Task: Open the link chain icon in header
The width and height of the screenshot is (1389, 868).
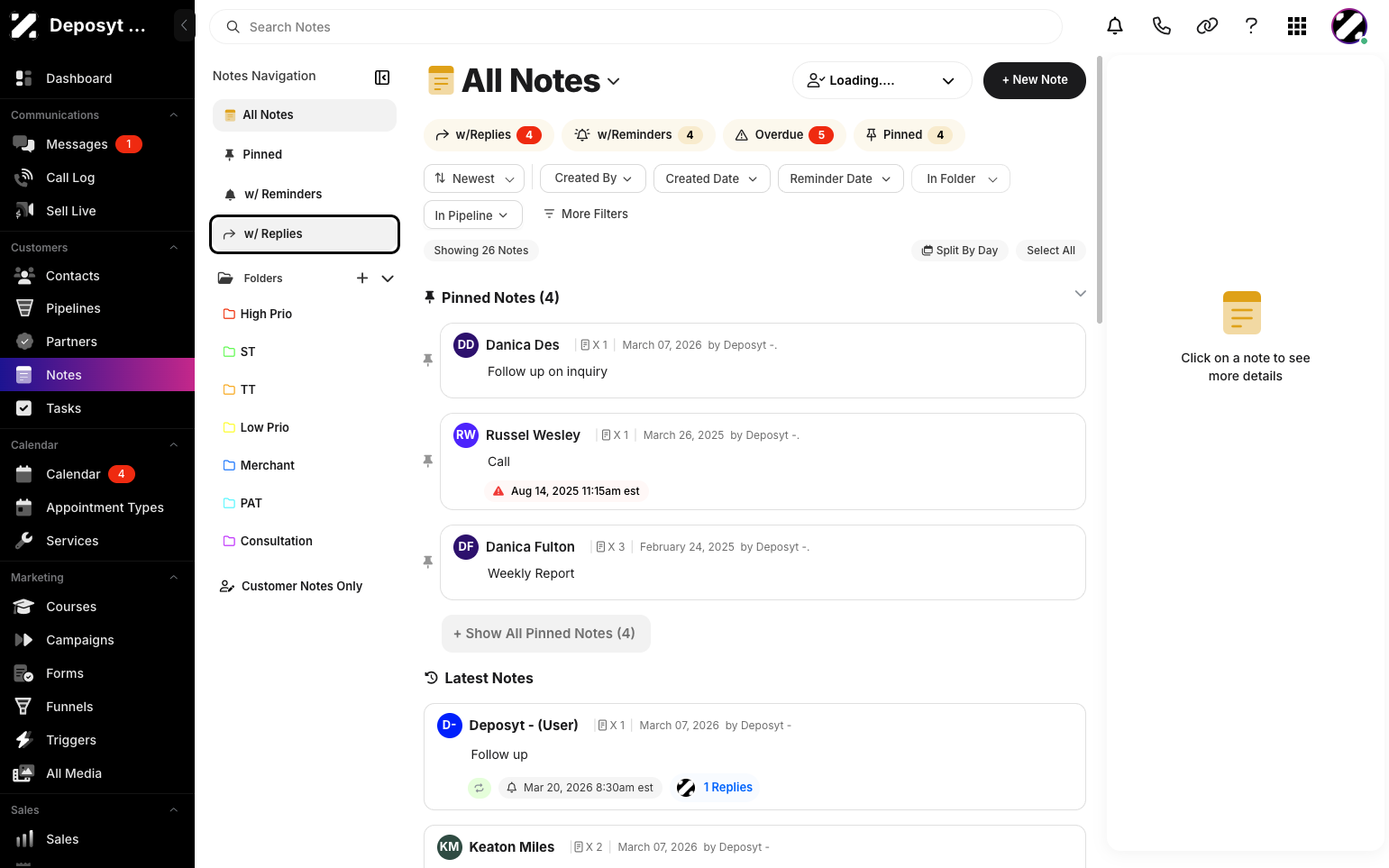Action: point(1207,26)
